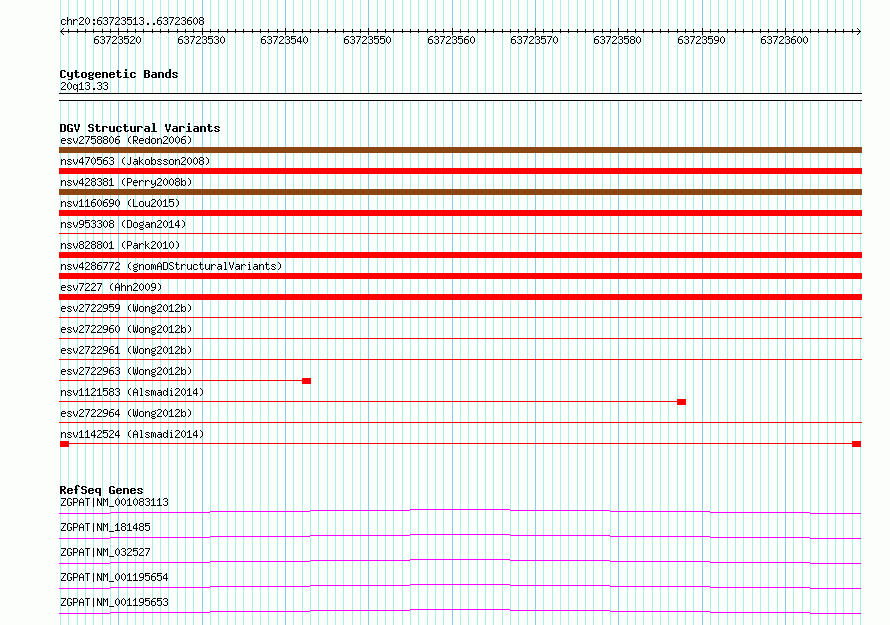The height and width of the screenshot is (625, 890).
Task: Click ruler position 63723550
Action: (x=367, y=40)
